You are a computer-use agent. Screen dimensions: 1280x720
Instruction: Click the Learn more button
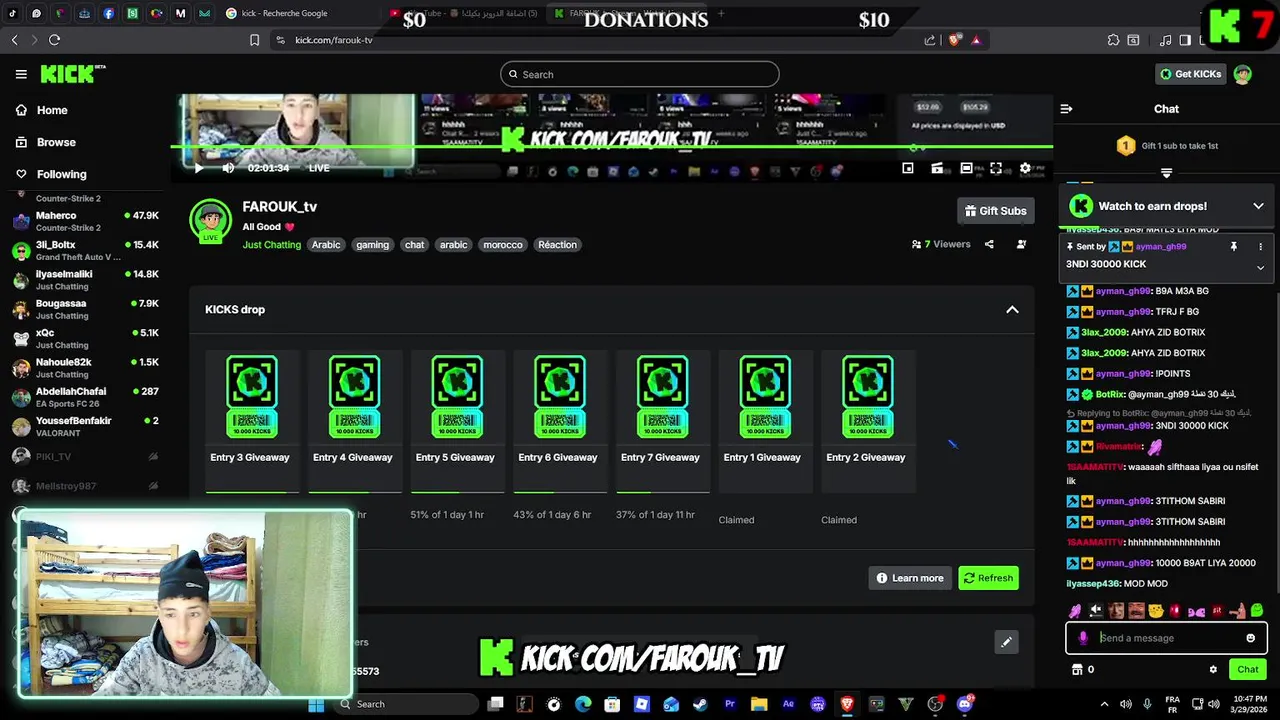[x=910, y=578]
